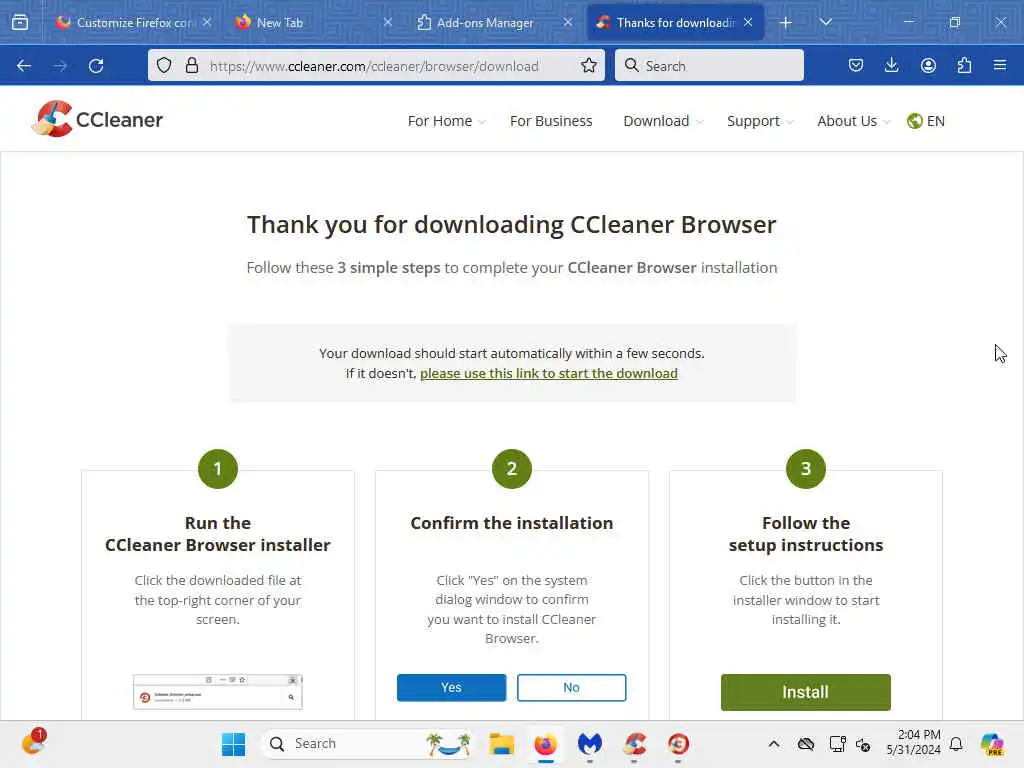The height and width of the screenshot is (768, 1024).
Task: Click the volume muted tray icon
Action: point(863,744)
